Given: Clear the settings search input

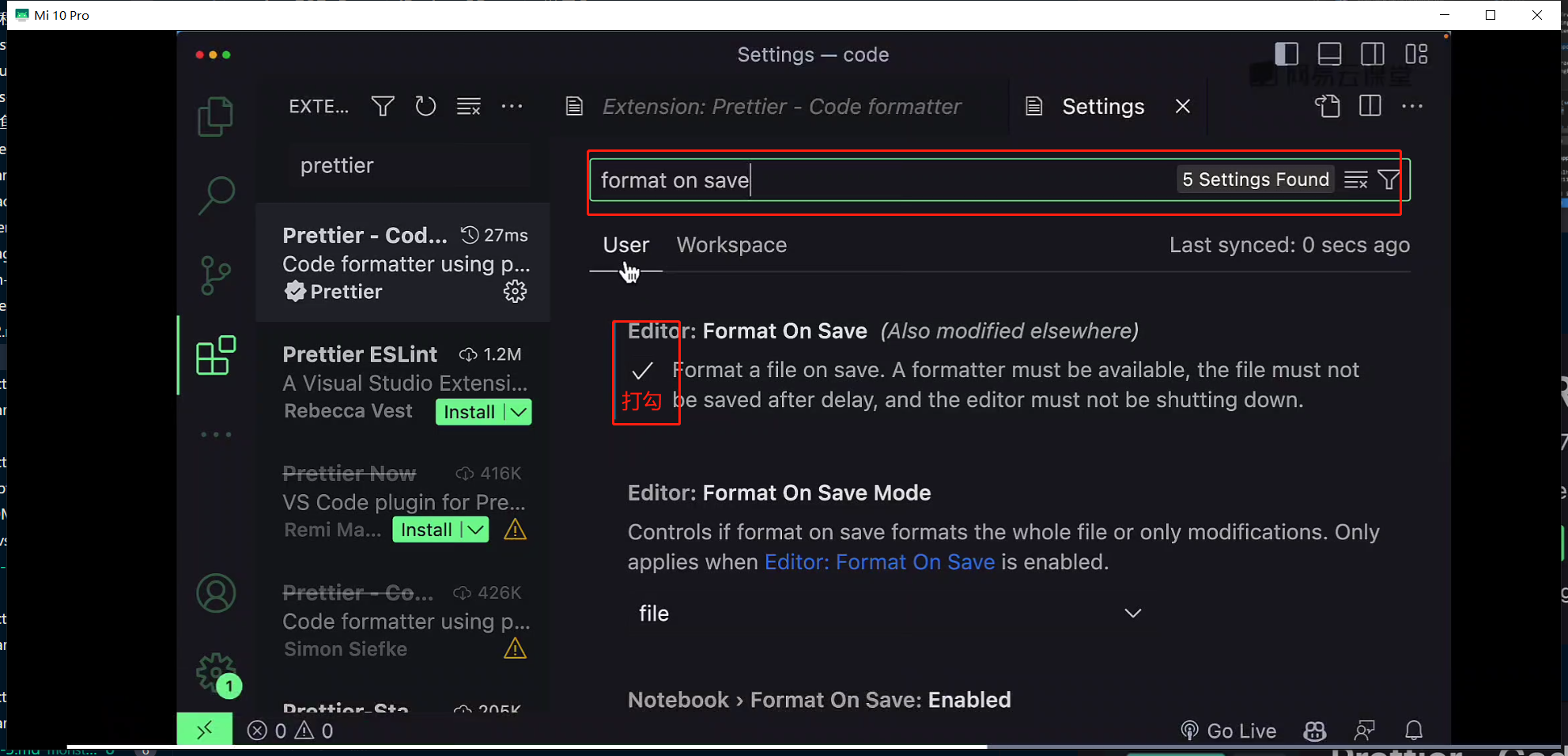Looking at the screenshot, I should coord(1355,180).
